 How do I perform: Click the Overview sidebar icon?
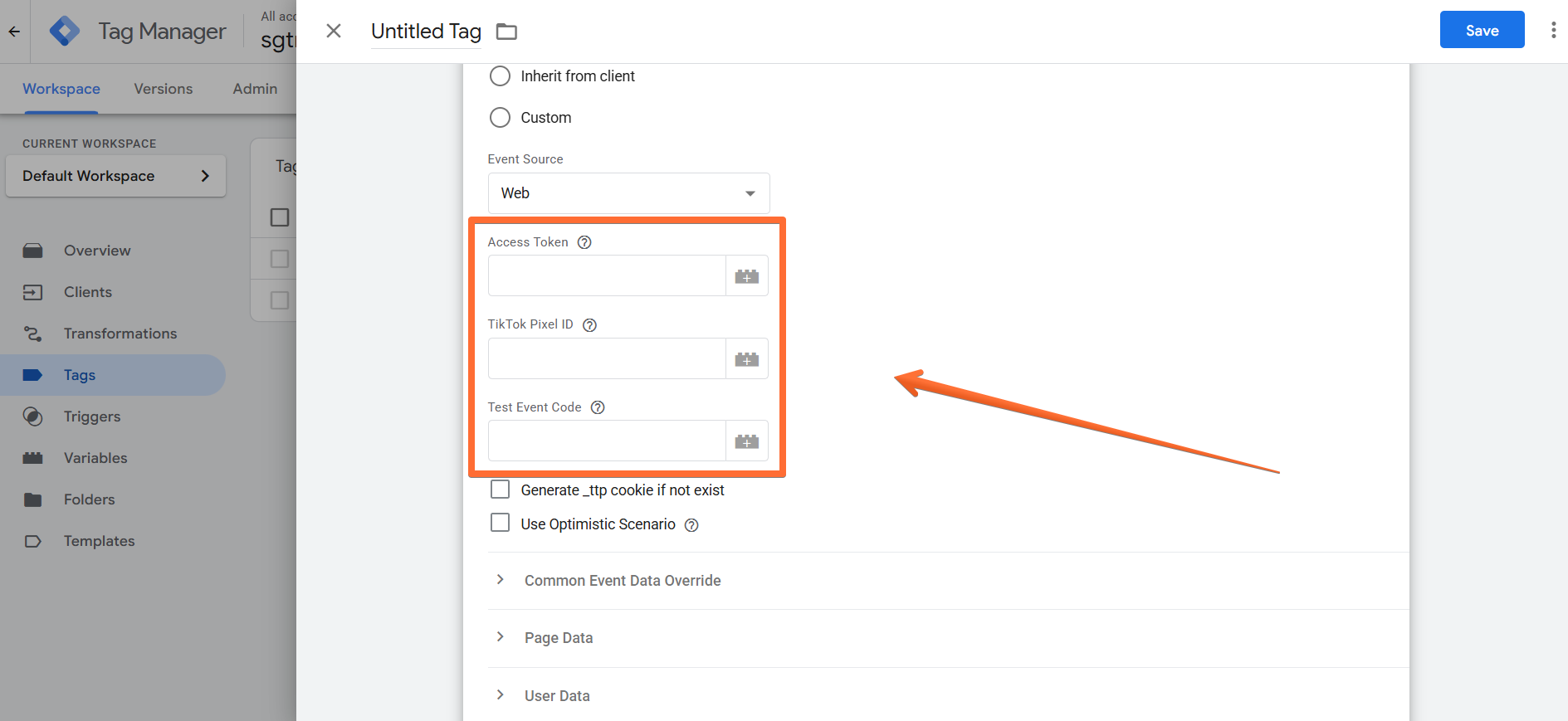click(x=32, y=251)
